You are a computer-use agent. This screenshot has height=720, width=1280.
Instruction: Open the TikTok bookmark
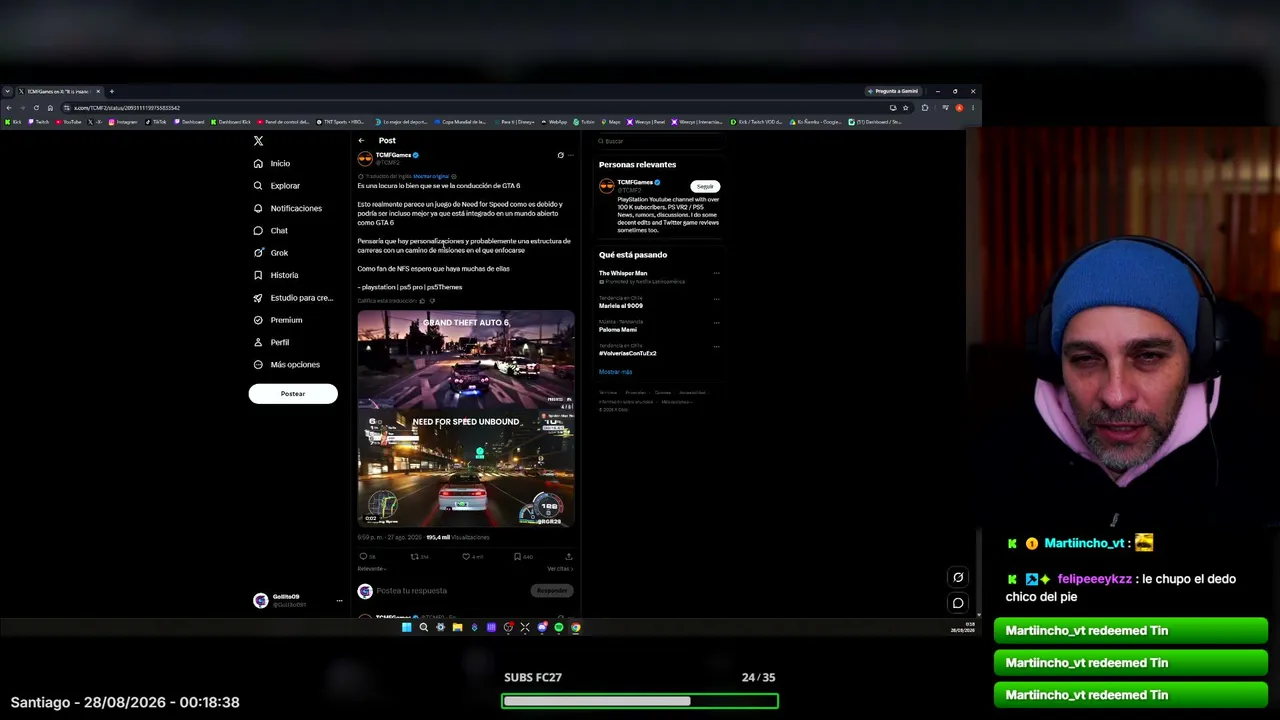click(x=156, y=122)
